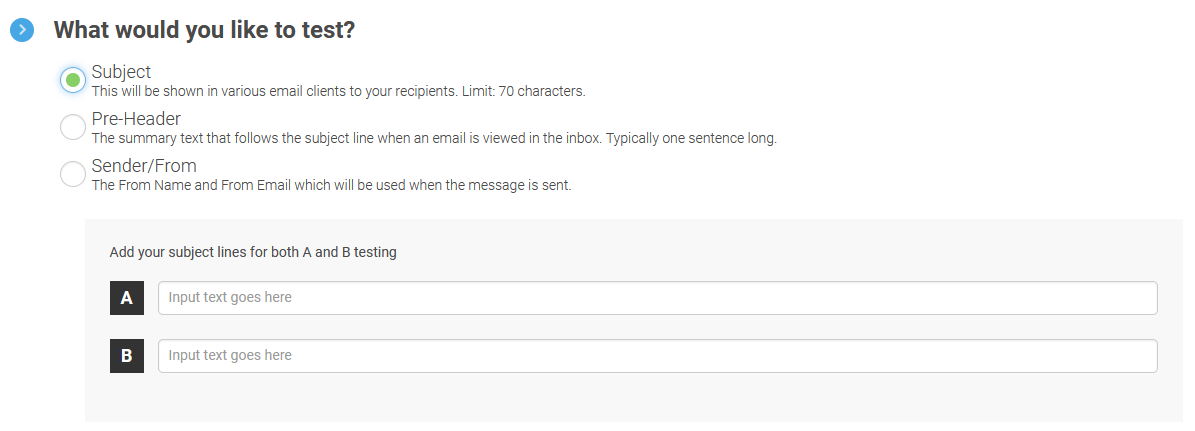Viewport: 1195px width, 431px height.
Task: Click the 'Pre-Header' option label
Action: coord(136,119)
